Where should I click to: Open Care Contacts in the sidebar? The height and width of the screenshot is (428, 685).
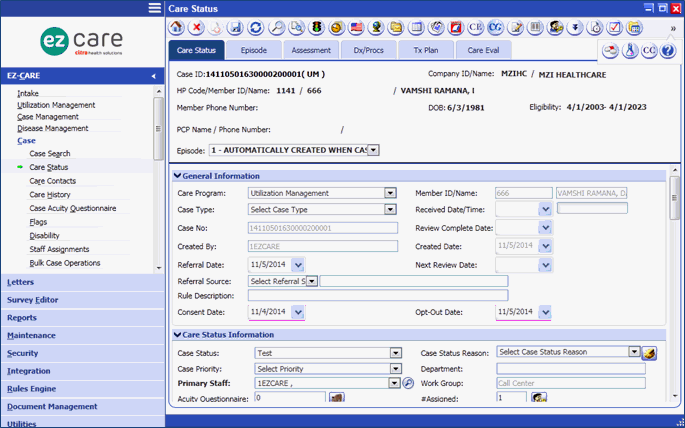52,181
